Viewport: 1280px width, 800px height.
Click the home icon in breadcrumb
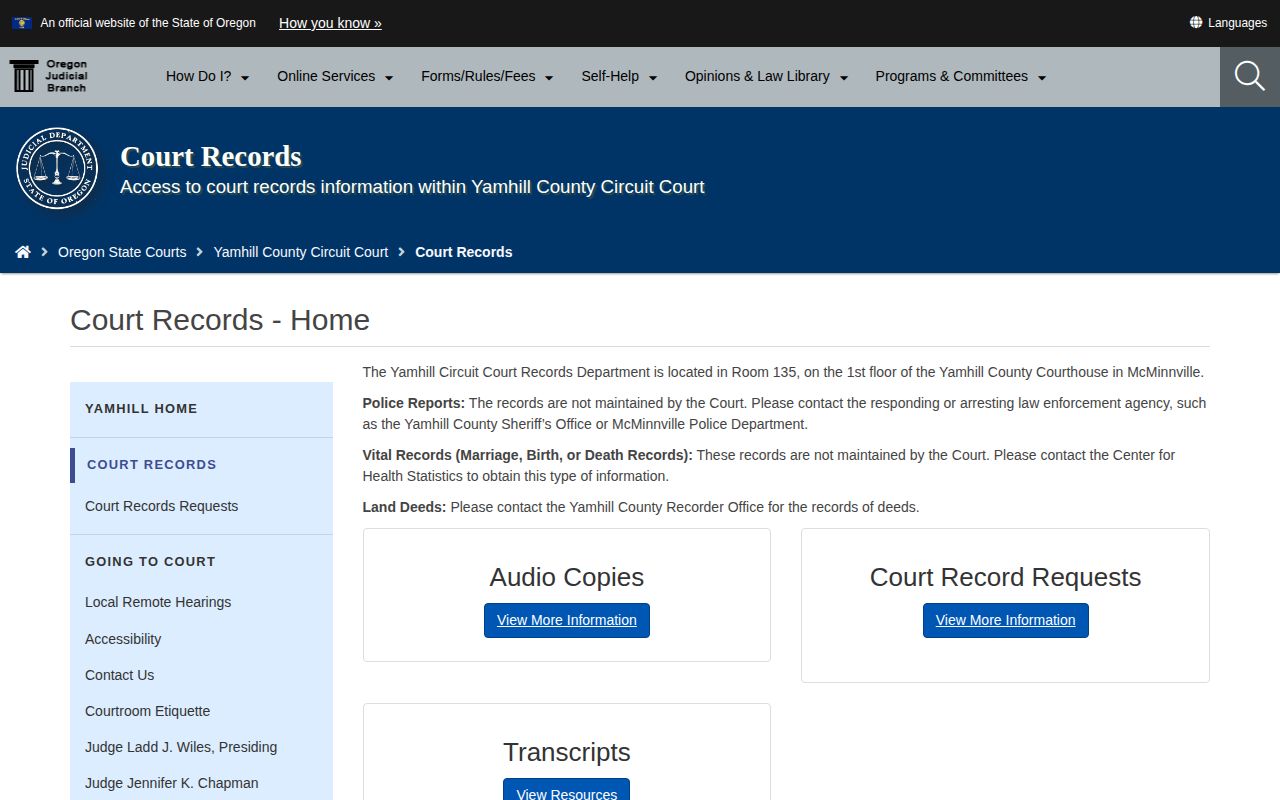coord(23,252)
